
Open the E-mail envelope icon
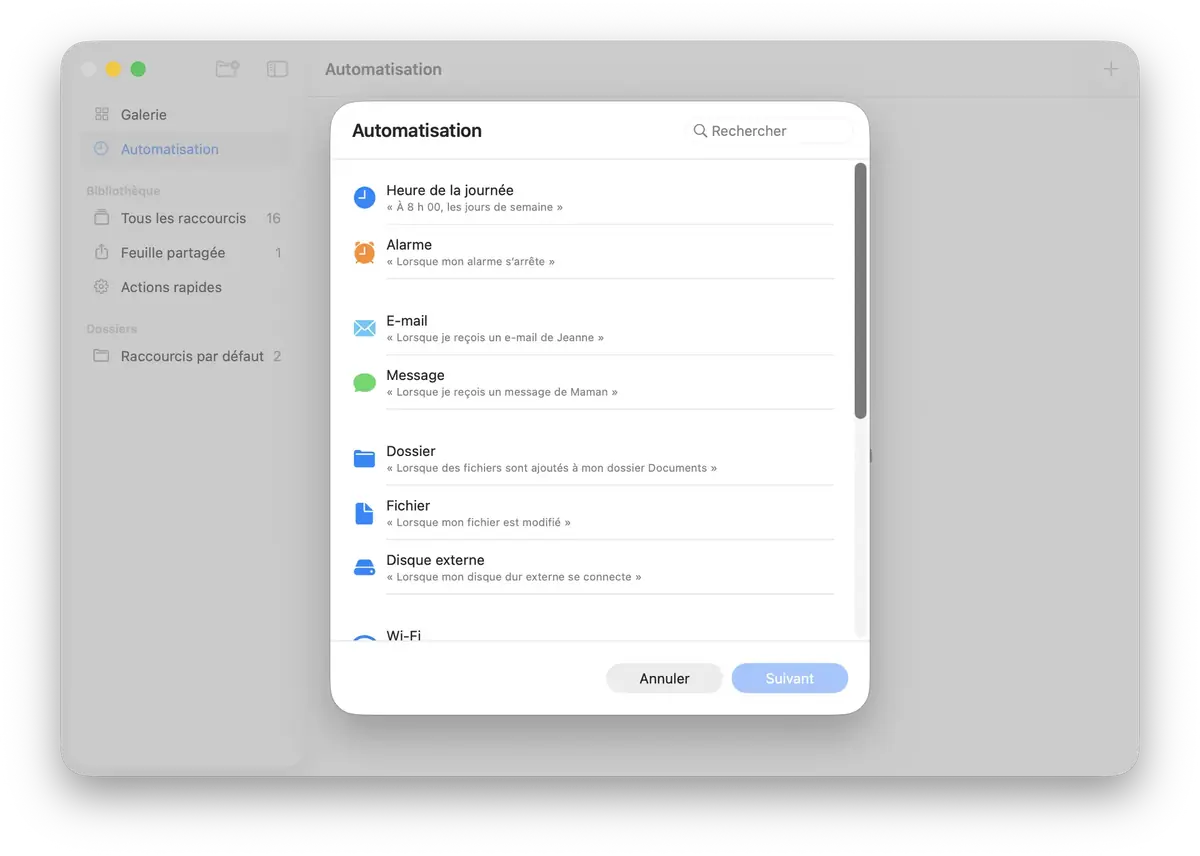pyautogui.click(x=364, y=327)
